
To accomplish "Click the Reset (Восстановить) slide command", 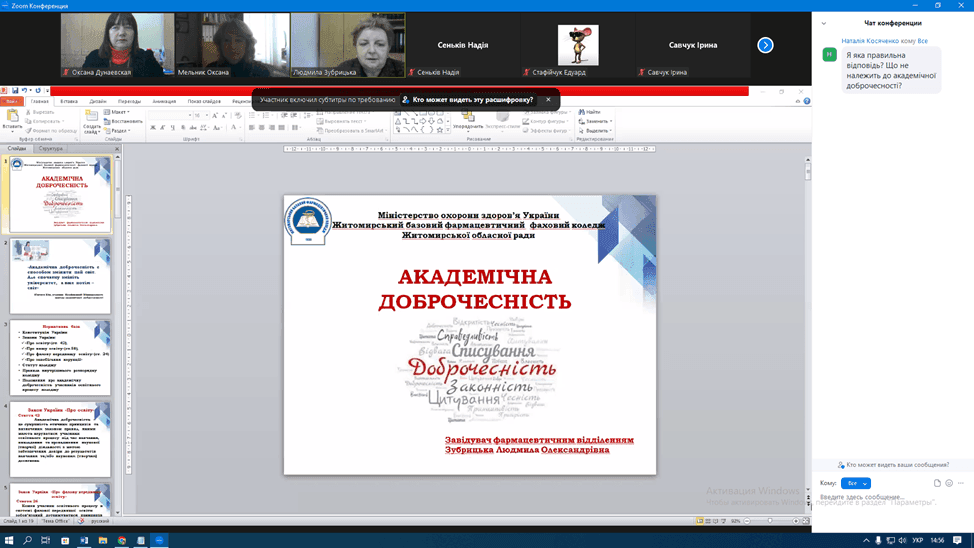I will pos(123,121).
